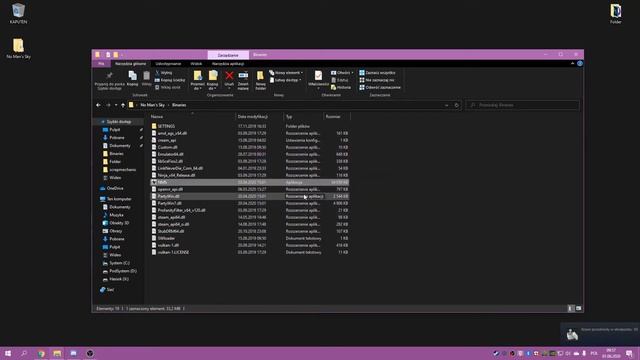Open the Otwórz dropdown in ribbon

tap(342, 73)
